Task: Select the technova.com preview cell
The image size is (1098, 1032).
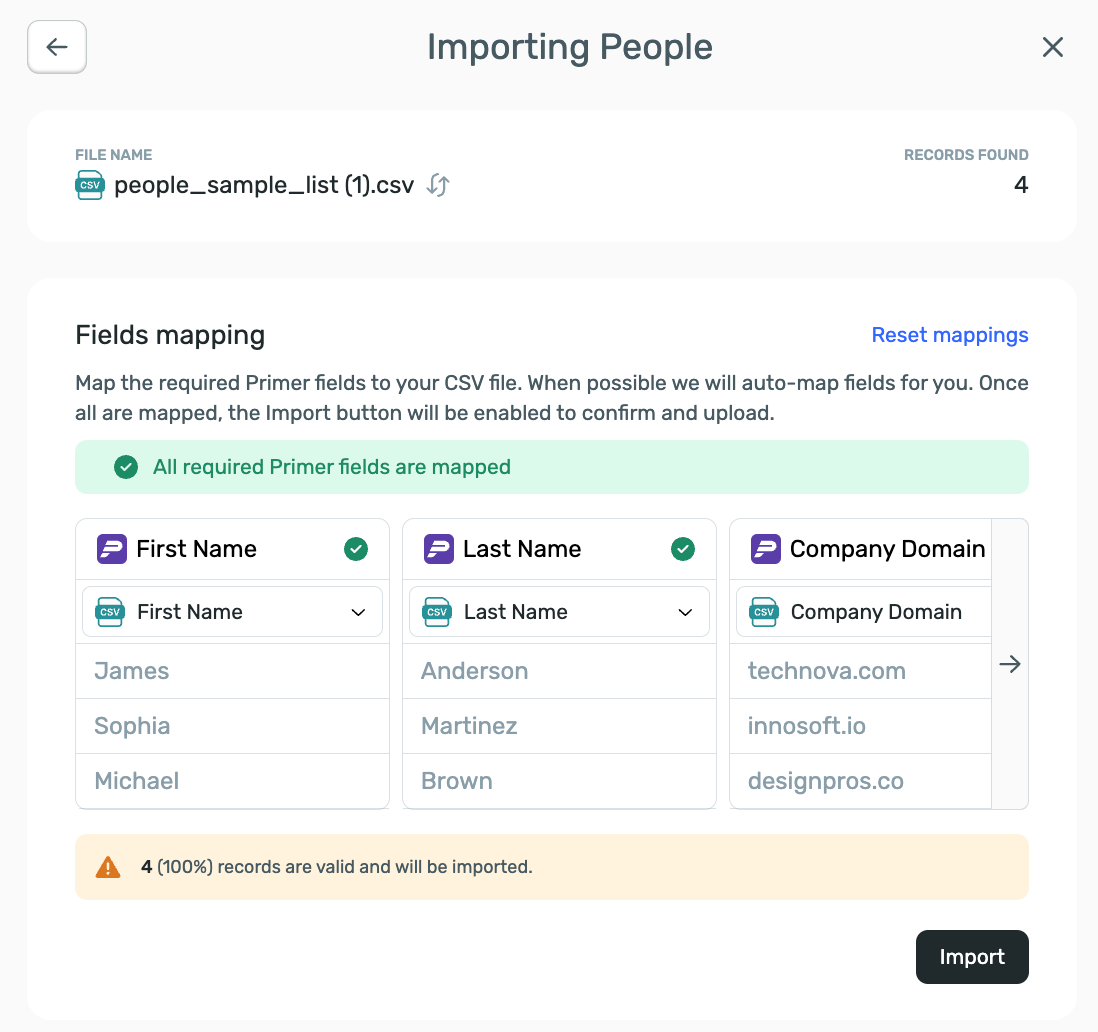Action: (x=827, y=671)
